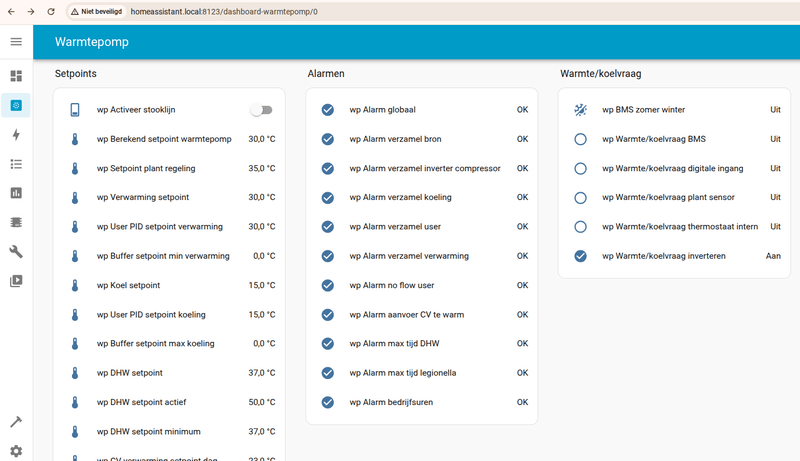Open the Overview dashboard icon in sidebar
This screenshot has width=800, height=461.
click(16, 76)
